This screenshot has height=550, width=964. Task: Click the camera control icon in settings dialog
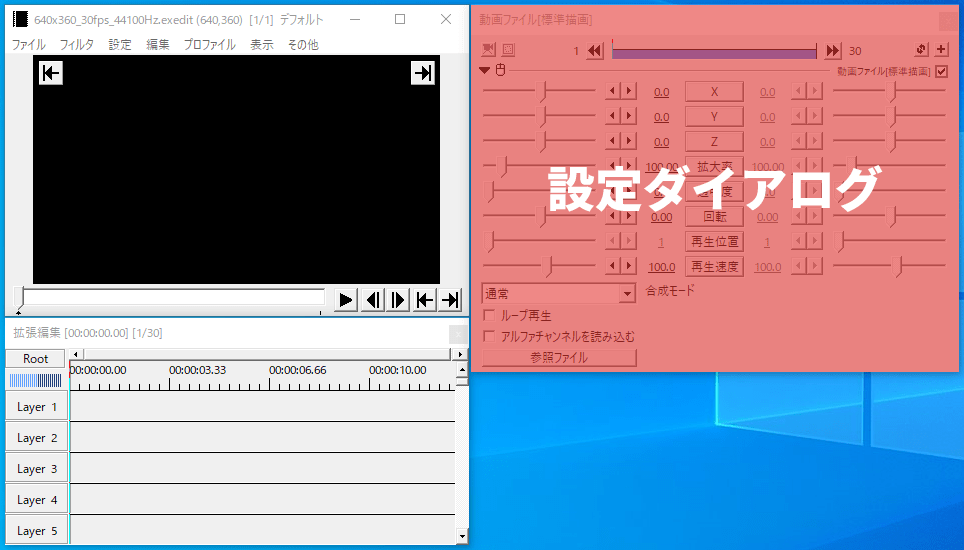[x=489, y=50]
